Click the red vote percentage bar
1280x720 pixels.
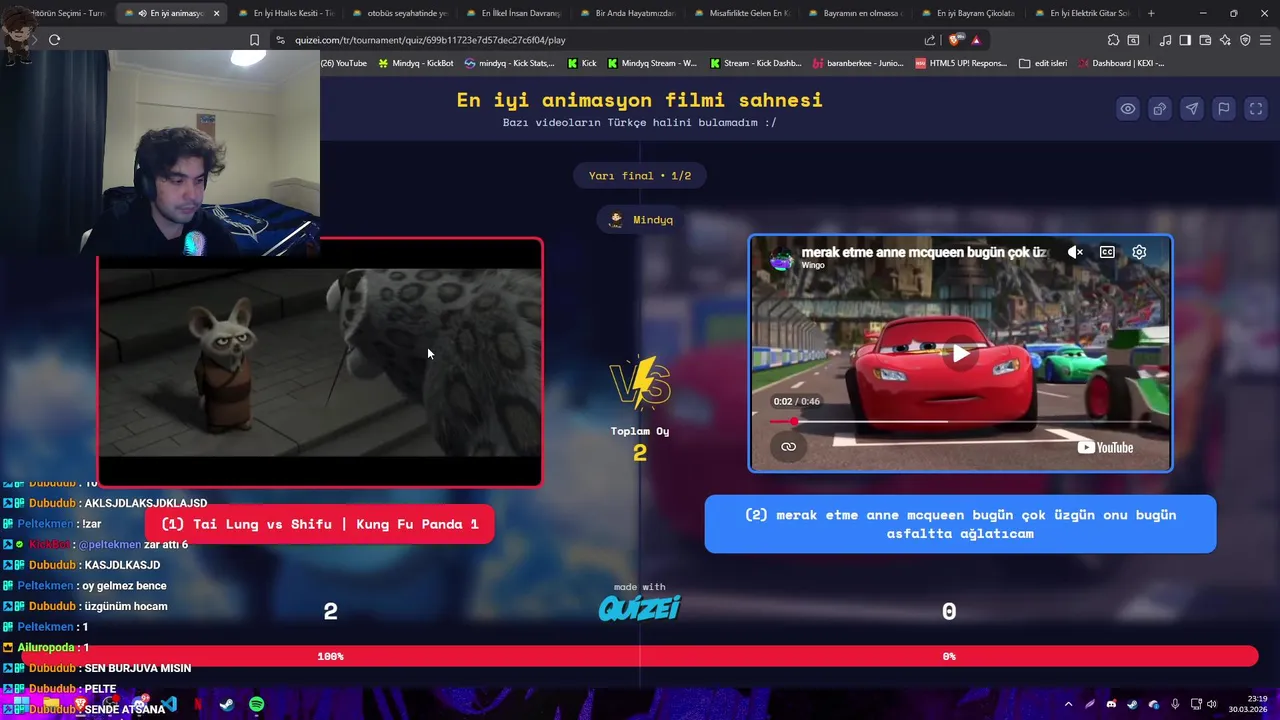[640, 656]
